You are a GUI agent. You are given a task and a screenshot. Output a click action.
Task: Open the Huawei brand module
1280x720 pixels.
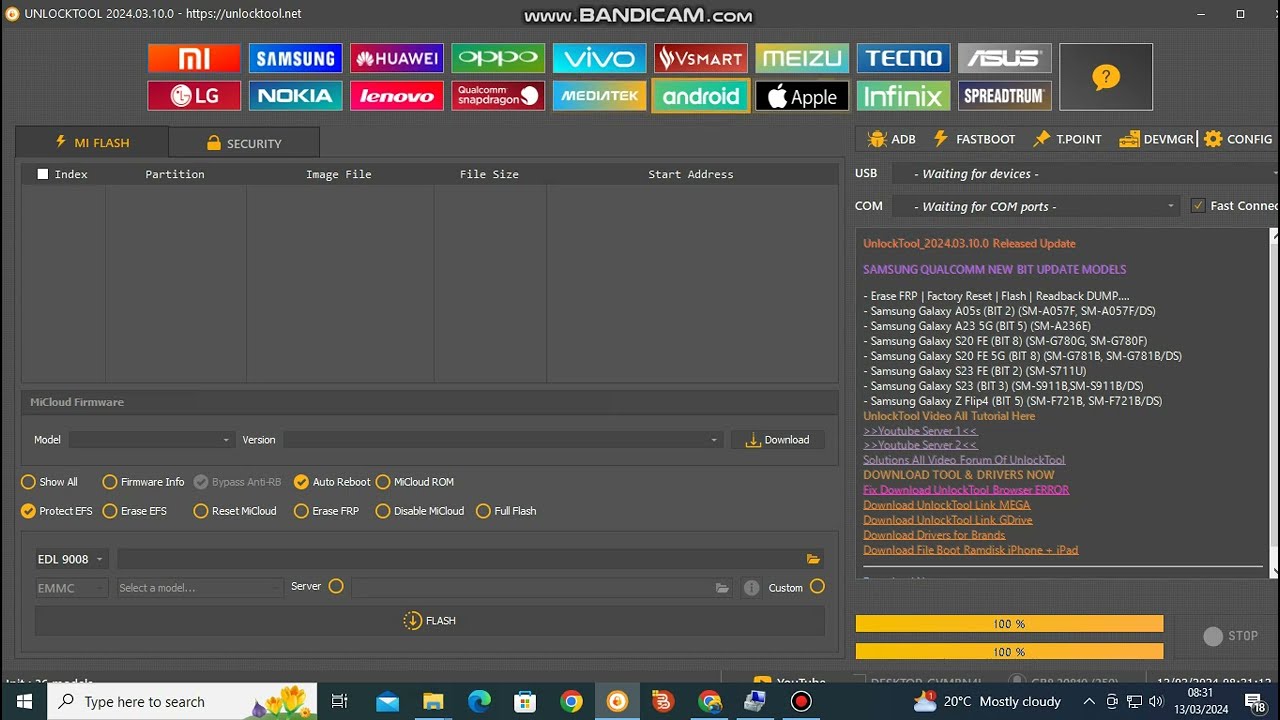pos(397,58)
